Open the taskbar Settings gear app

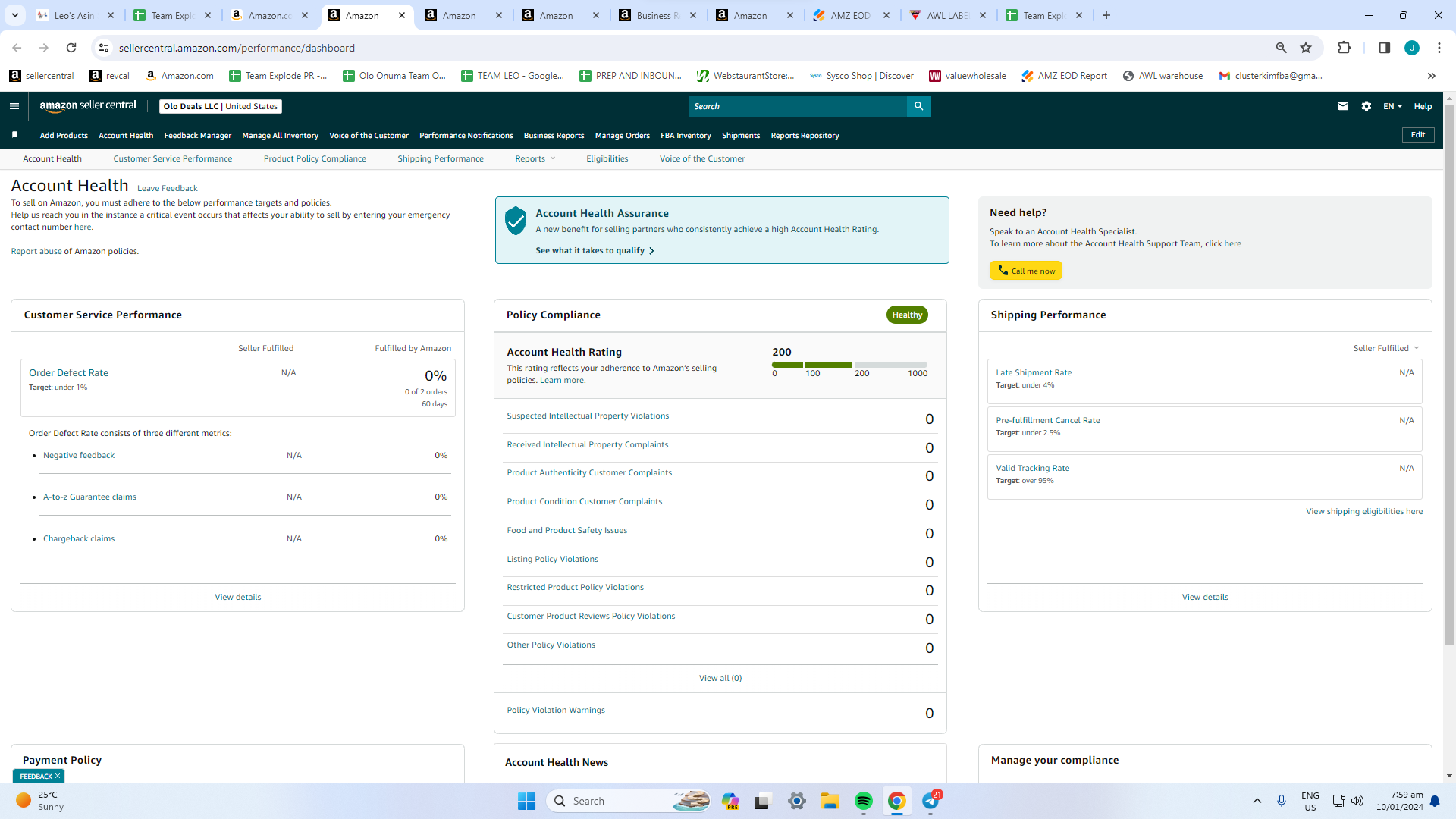[797, 801]
